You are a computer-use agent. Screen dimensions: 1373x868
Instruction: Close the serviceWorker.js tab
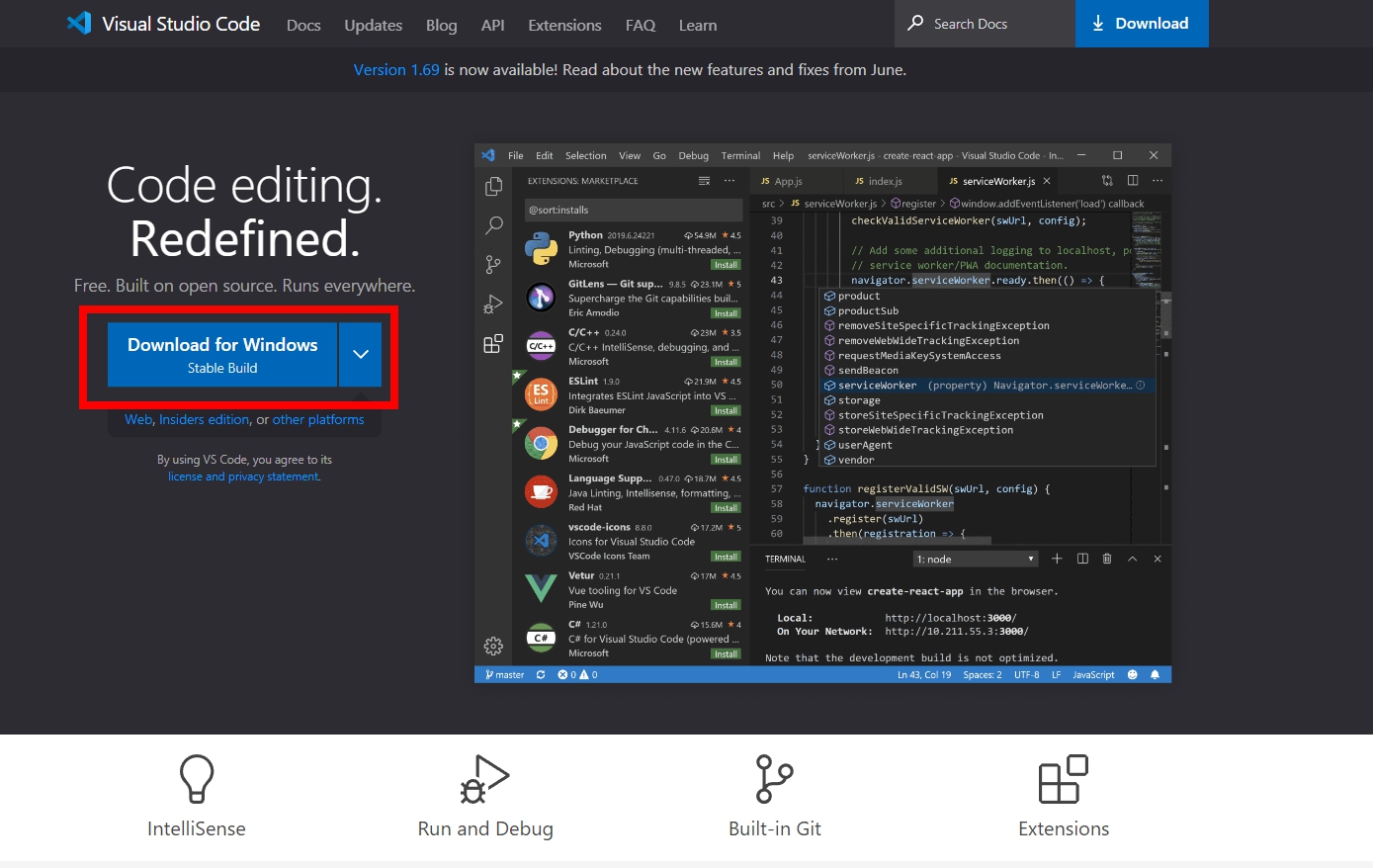1047,181
